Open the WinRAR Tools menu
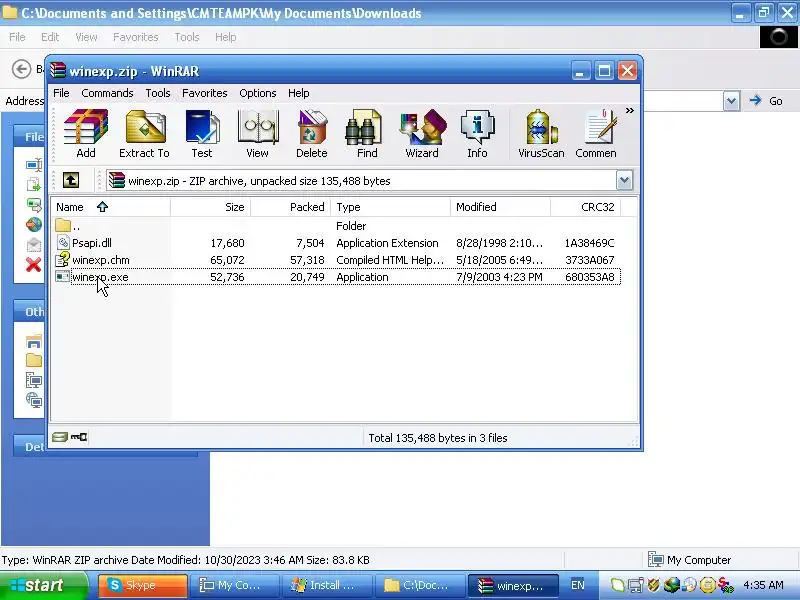Image resolution: width=800 pixels, height=600 pixels. [158, 93]
